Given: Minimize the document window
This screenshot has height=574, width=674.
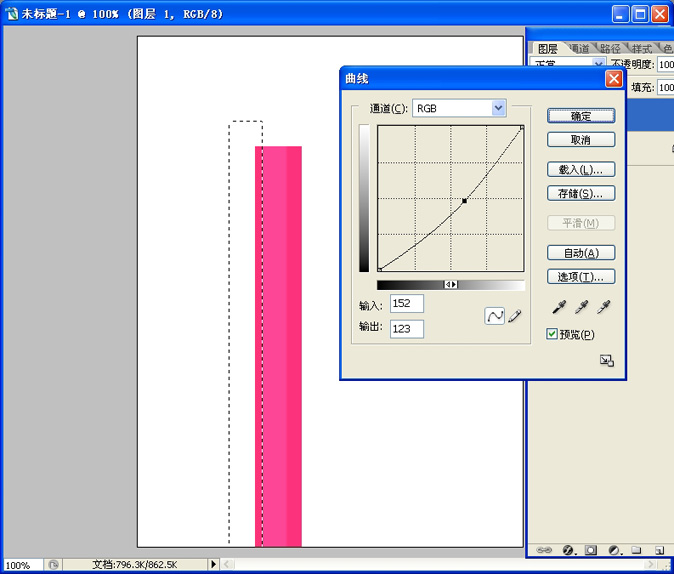Looking at the screenshot, I should (619, 14).
